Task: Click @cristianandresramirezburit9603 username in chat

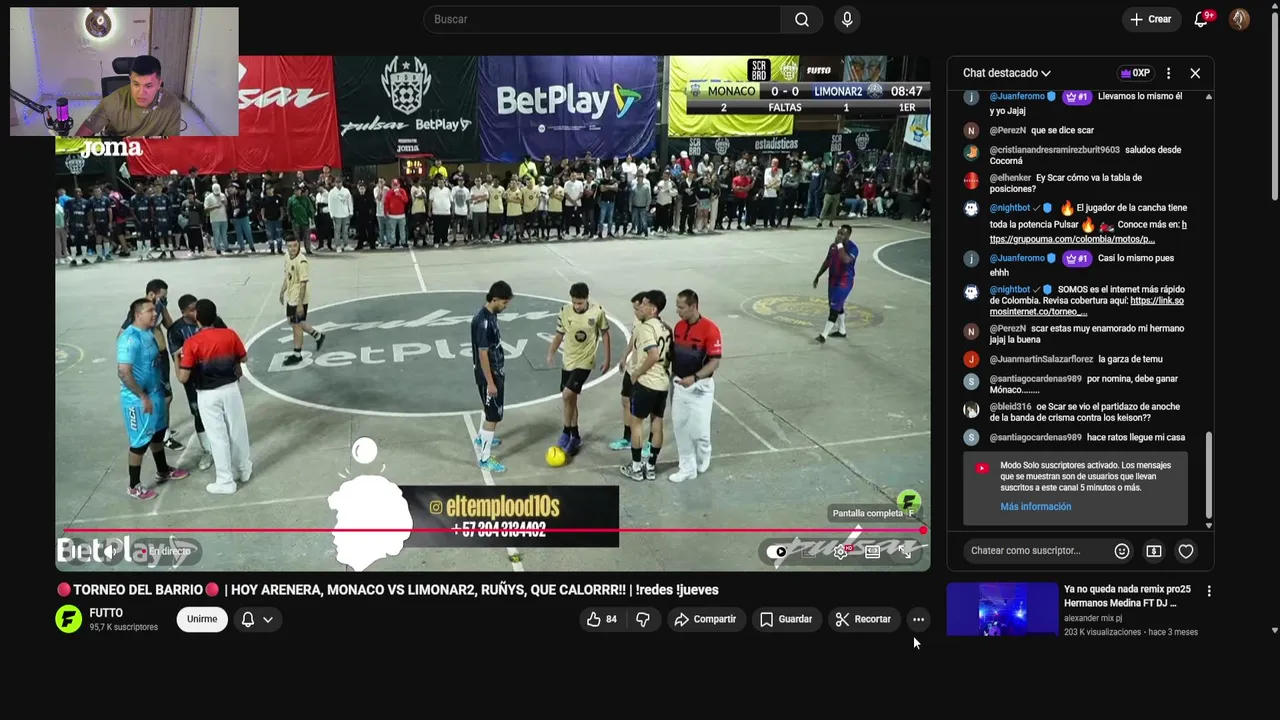Action: tap(1054, 150)
